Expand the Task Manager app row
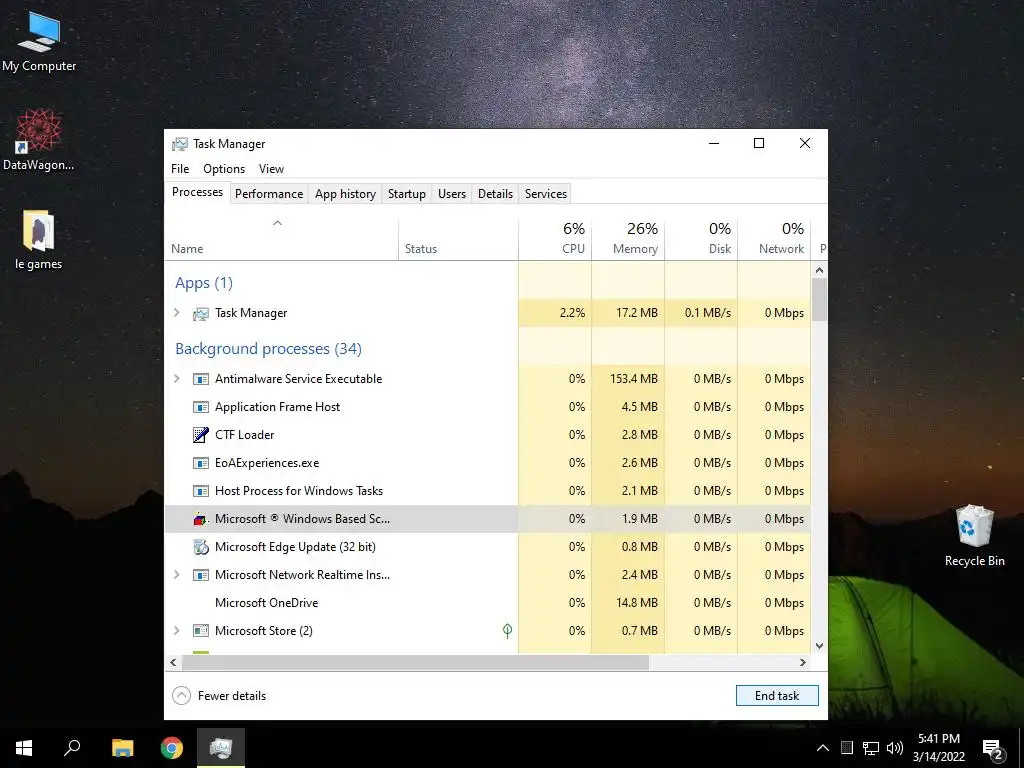 click(176, 313)
